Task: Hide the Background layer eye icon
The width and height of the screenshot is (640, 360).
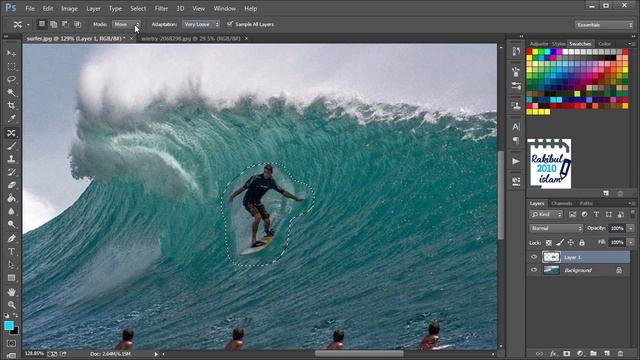Action: point(534,270)
